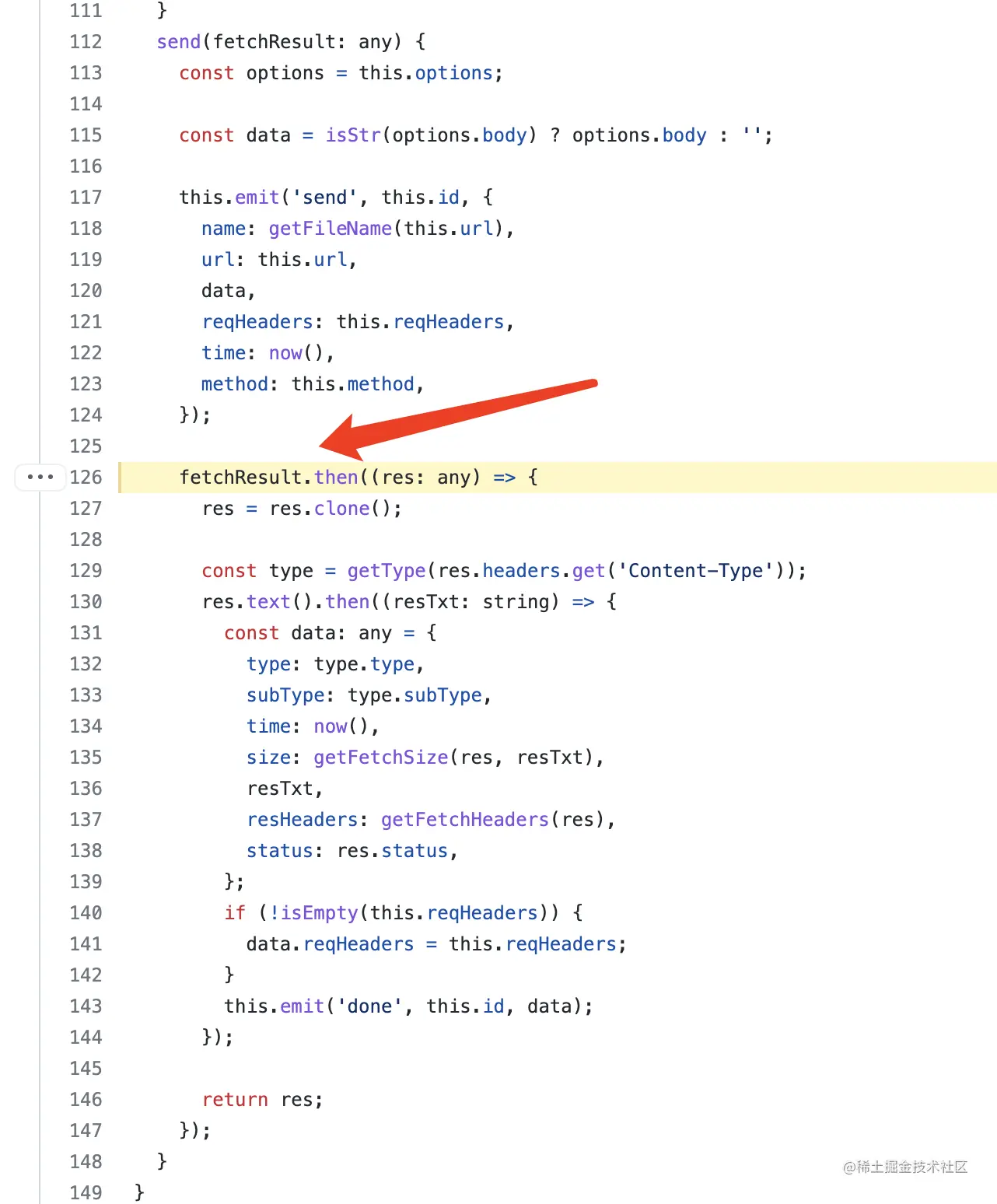This screenshot has width=997, height=1204.
Task: Click 'send' method name on line 112
Action: 179,41
